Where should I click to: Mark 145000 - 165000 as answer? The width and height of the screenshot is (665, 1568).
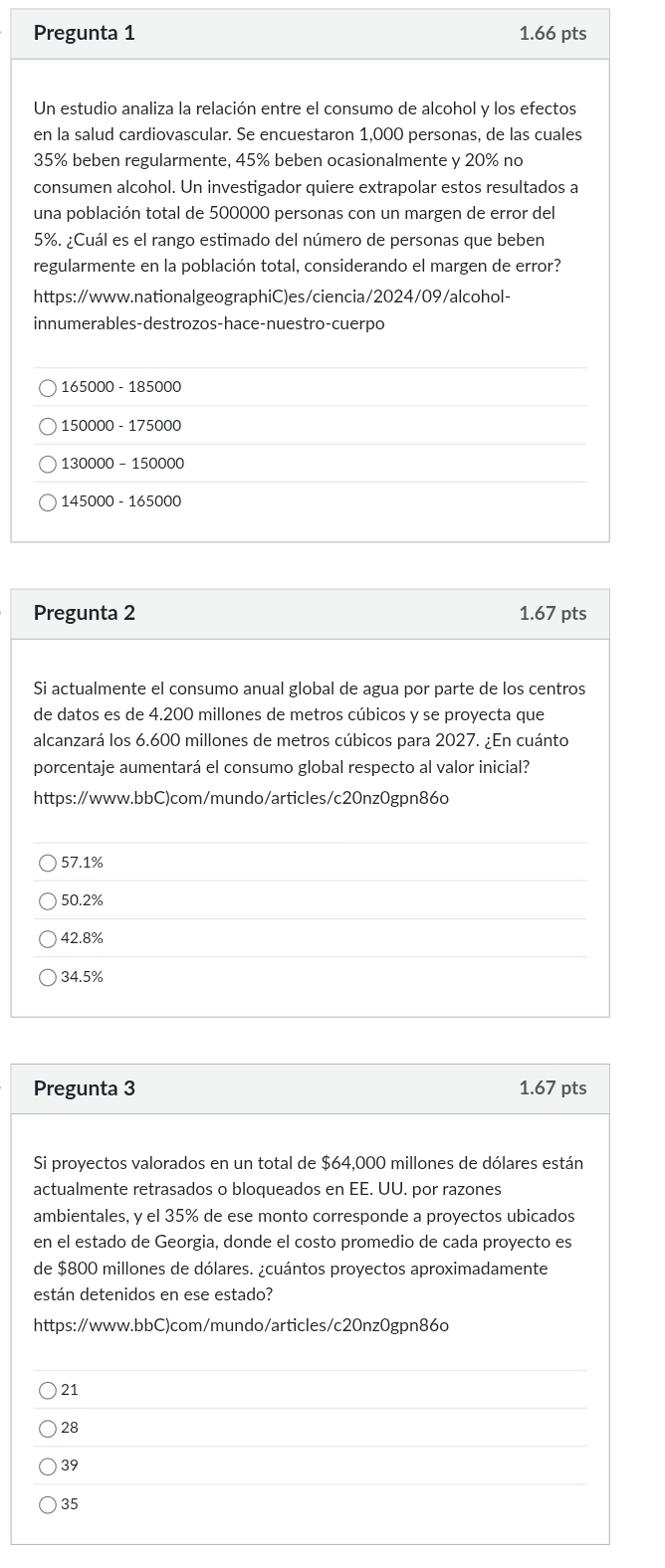(x=48, y=501)
